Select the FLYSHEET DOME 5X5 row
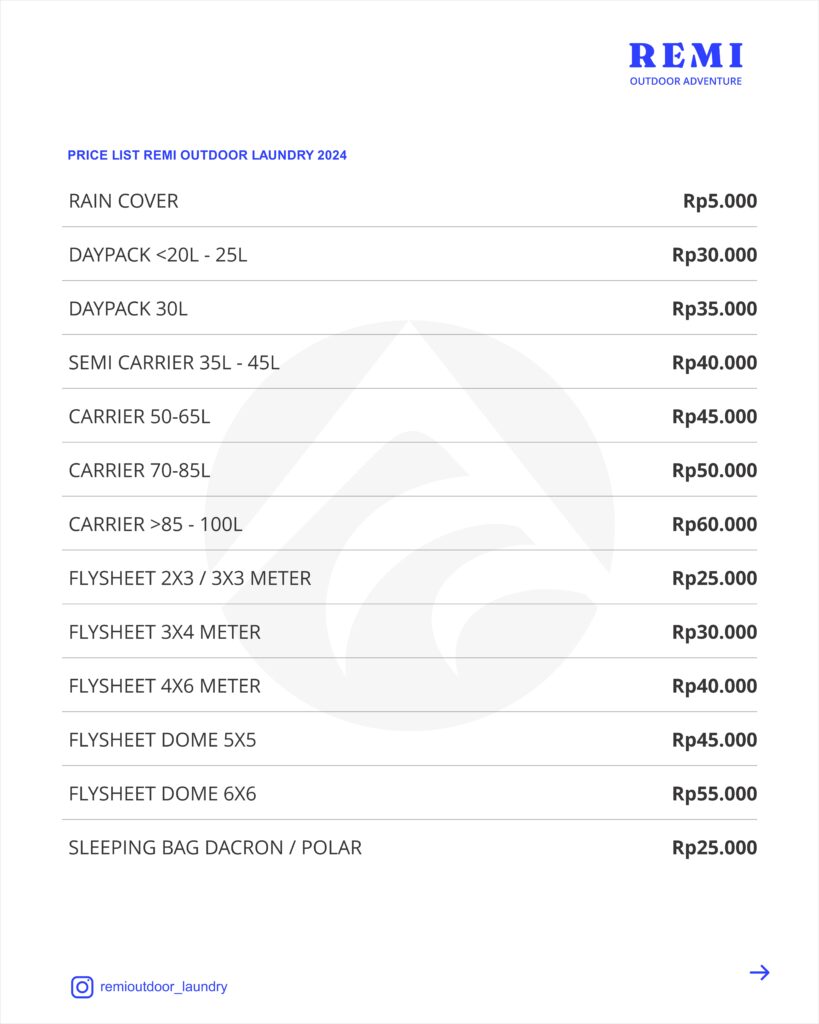Viewport: 819px width, 1024px height. point(410,739)
